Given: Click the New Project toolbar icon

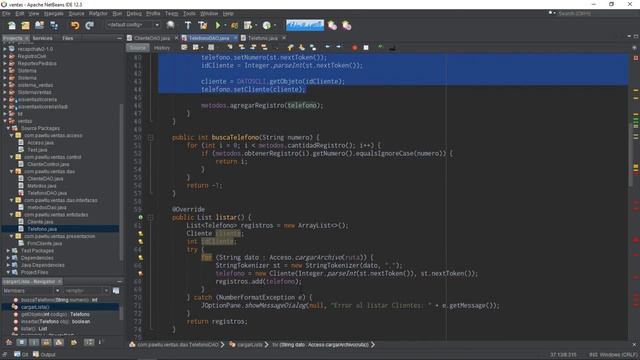Looking at the screenshot, I should point(25,25).
